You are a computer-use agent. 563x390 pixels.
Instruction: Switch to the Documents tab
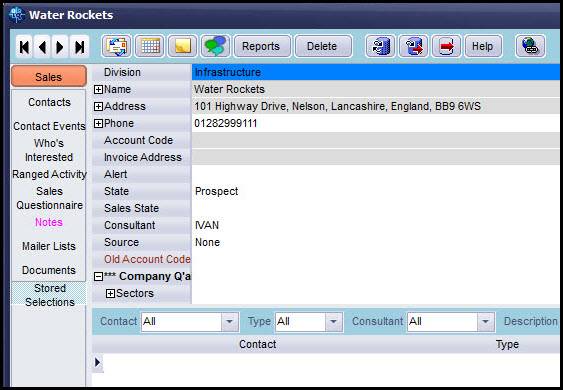point(49,270)
